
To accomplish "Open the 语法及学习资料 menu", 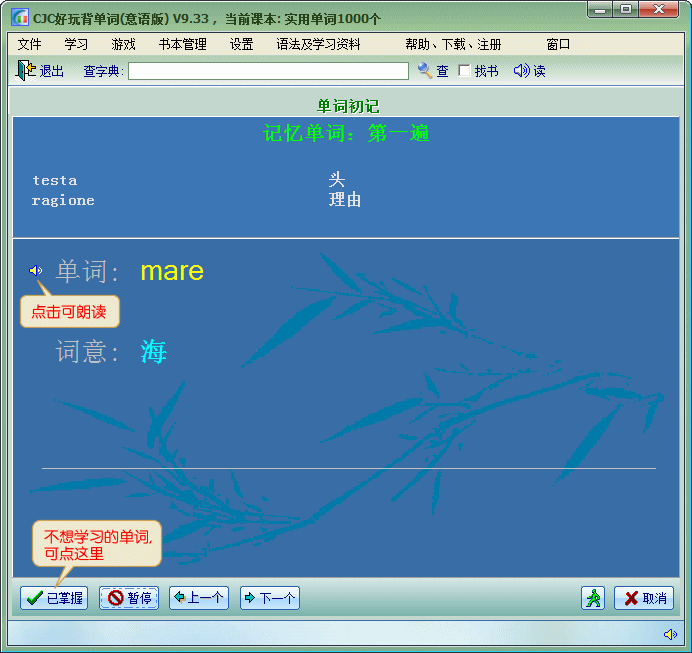I will click(x=318, y=45).
